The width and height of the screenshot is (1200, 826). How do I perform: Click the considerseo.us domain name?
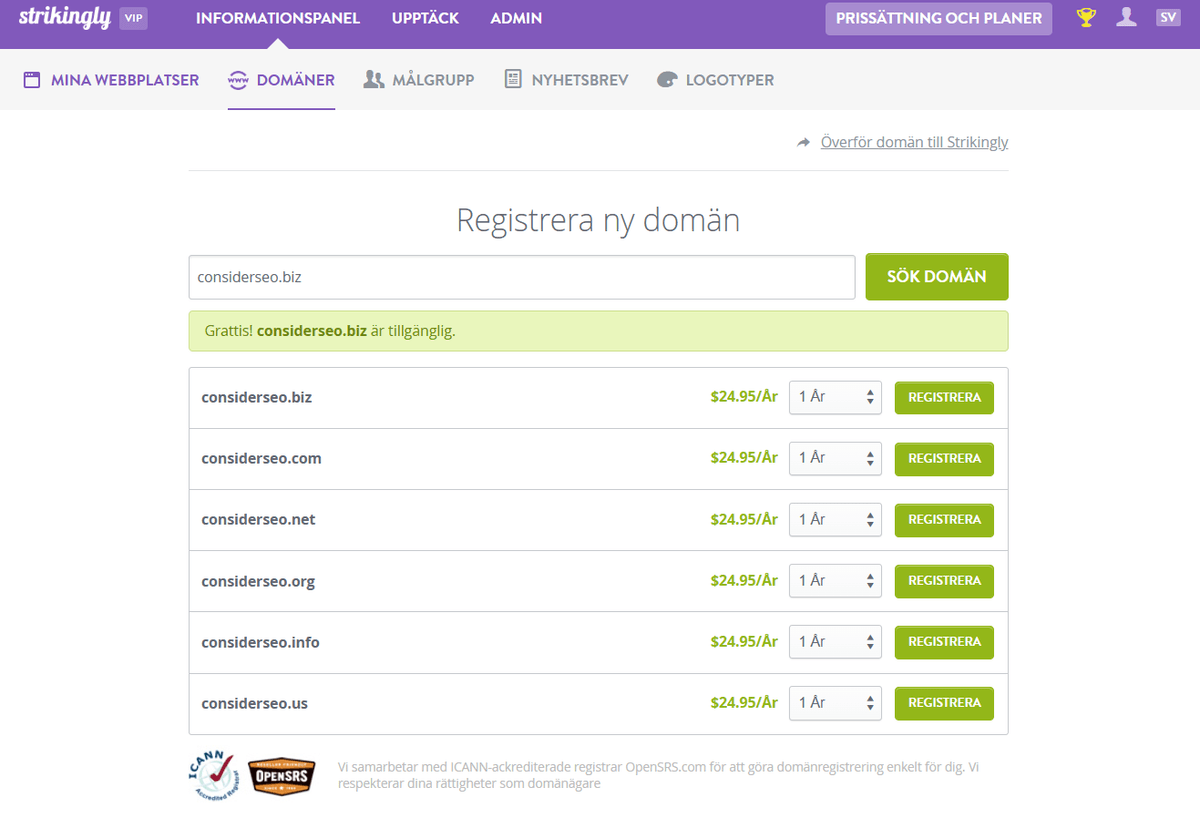point(254,703)
